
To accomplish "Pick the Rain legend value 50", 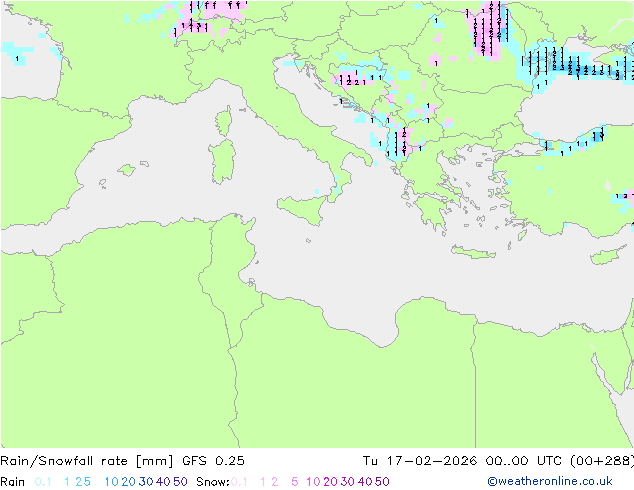I will click(180, 482).
